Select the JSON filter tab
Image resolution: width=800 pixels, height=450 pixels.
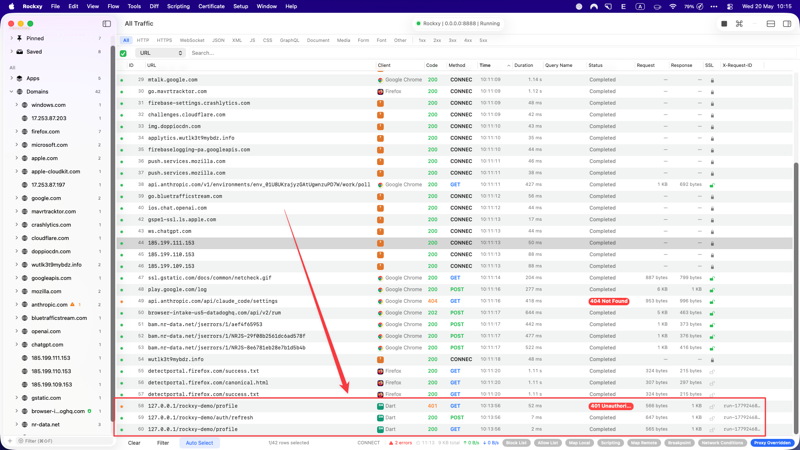point(218,40)
